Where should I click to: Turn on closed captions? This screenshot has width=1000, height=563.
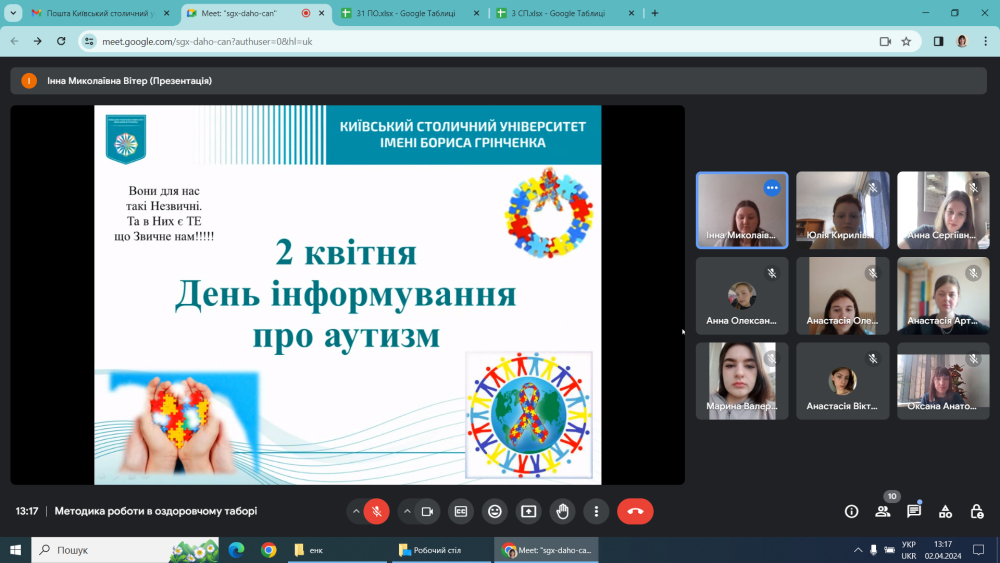[461, 511]
